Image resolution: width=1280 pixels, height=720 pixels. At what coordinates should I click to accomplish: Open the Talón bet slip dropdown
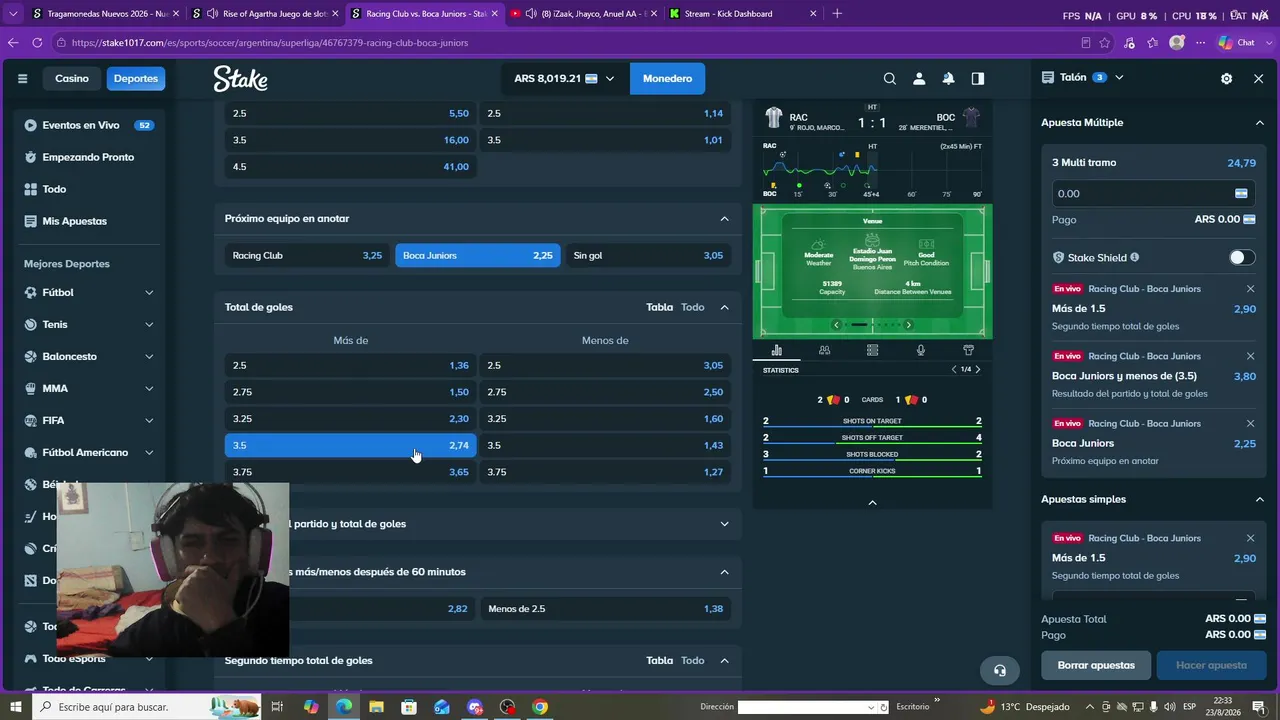pos(1119,77)
